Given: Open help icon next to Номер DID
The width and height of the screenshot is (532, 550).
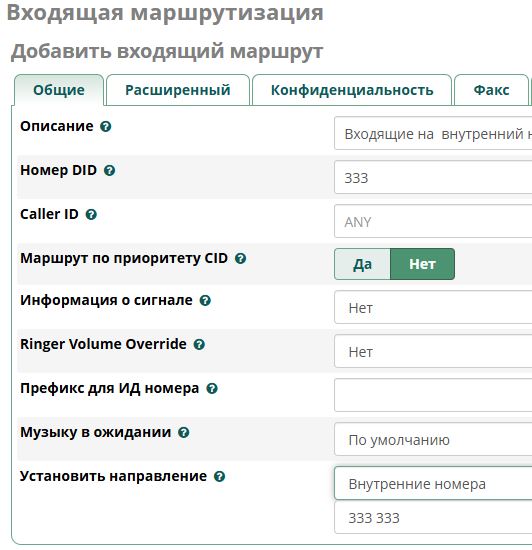Looking at the screenshot, I should [x=109, y=170].
